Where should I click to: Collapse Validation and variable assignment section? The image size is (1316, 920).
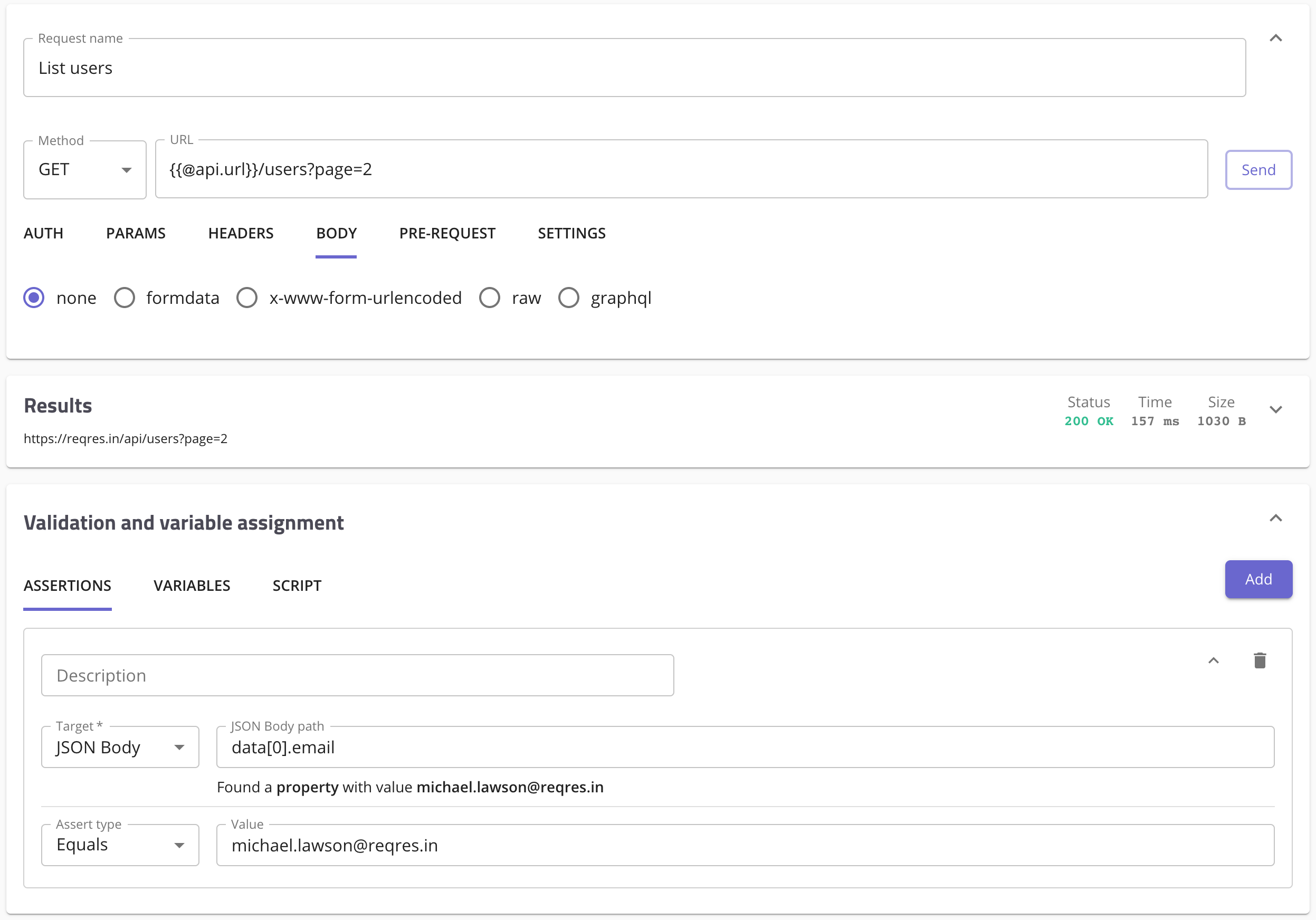coord(1275,519)
